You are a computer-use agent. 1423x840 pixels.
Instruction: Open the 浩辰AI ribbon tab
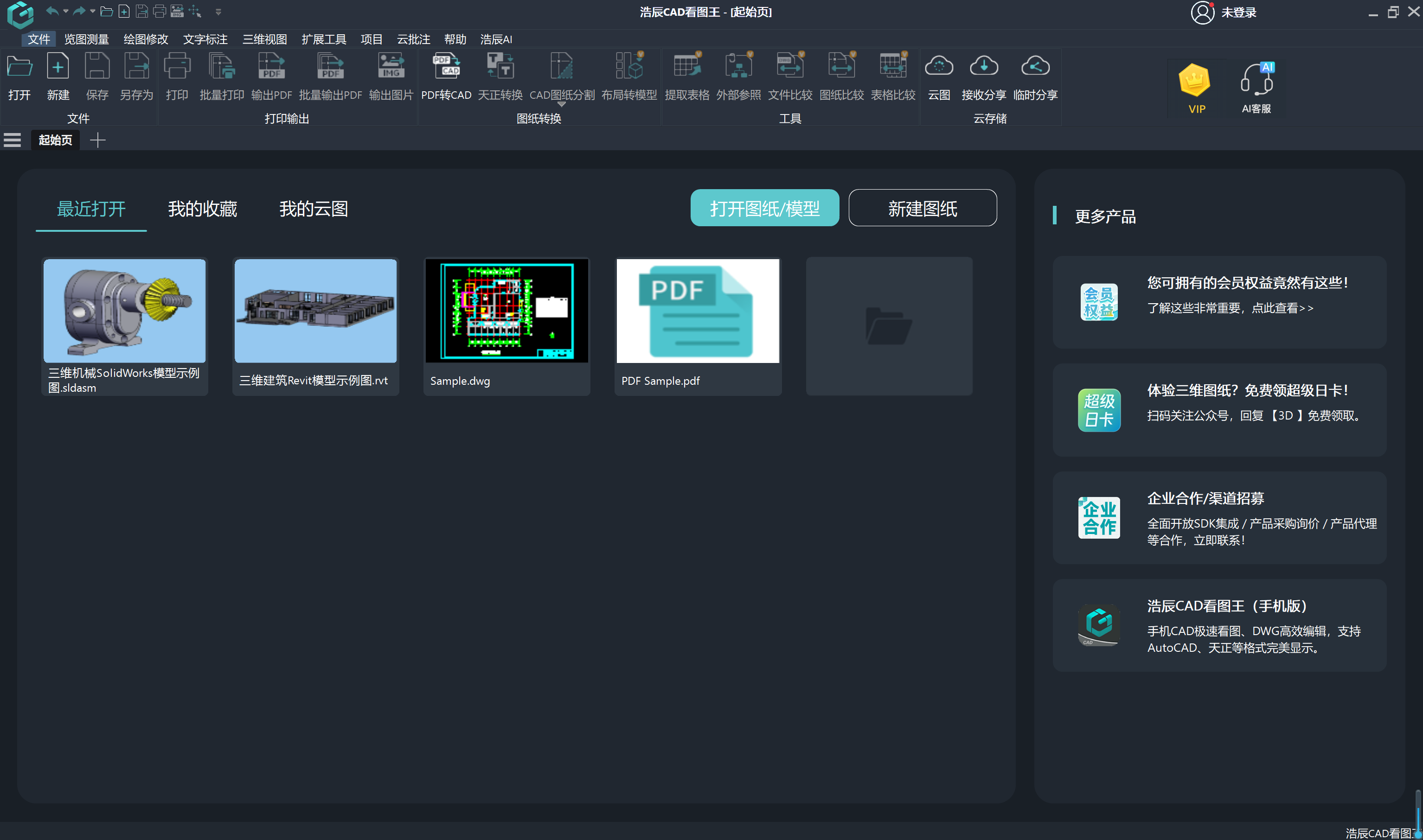[x=496, y=39]
